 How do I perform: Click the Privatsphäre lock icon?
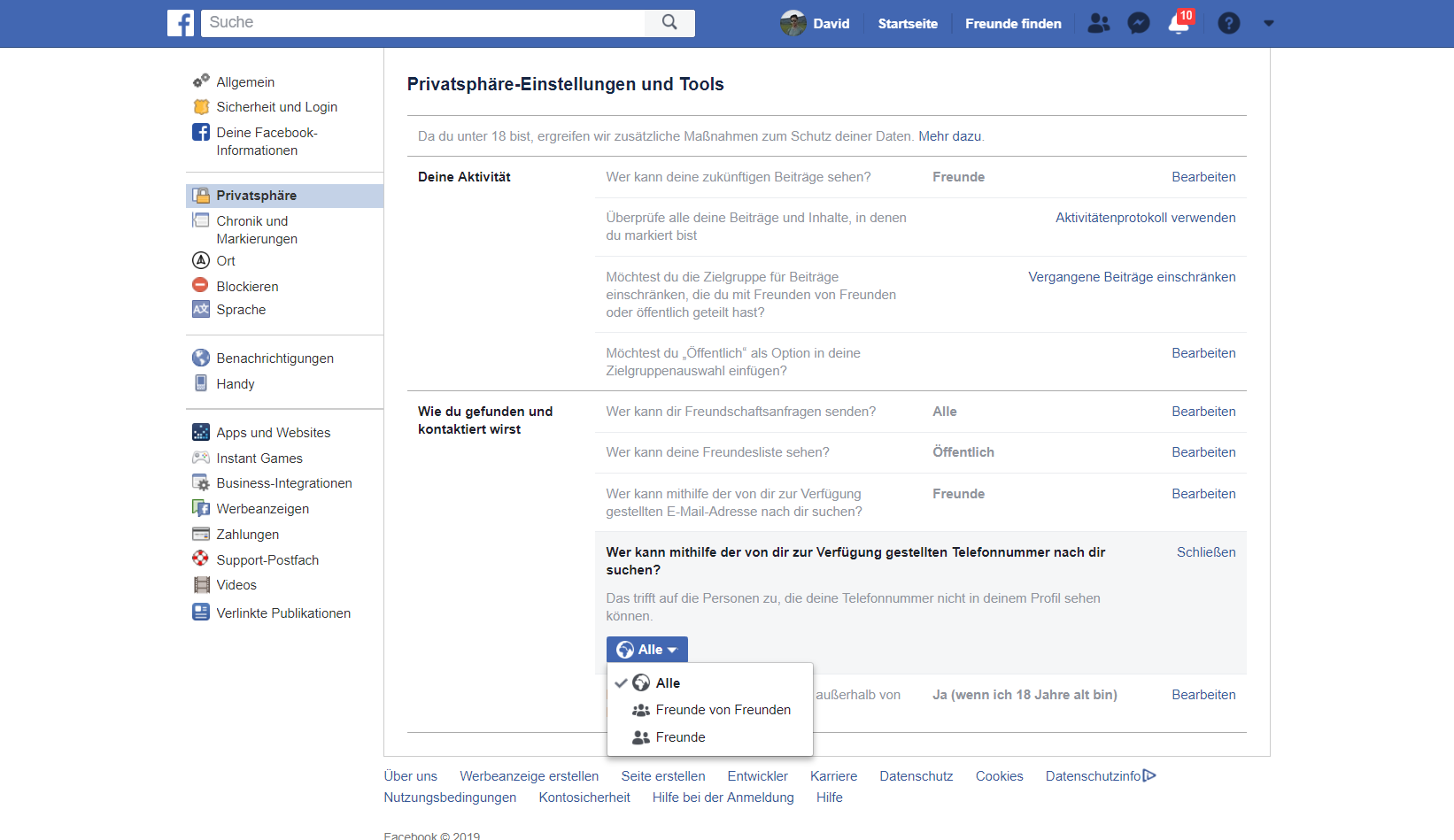(x=201, y=196)
